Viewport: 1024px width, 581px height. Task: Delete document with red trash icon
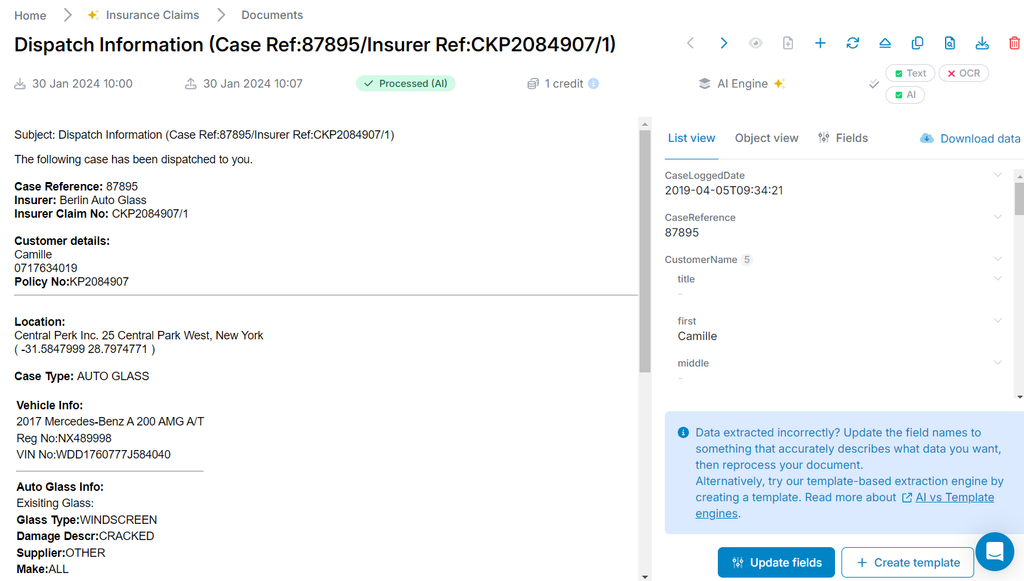(x=1014, y=43)
